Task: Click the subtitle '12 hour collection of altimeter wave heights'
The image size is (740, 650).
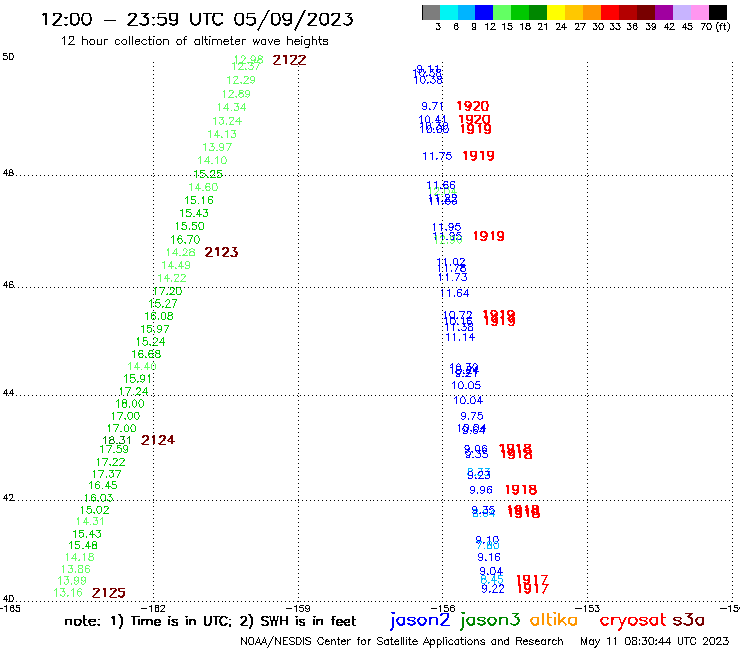Action: (194, 41)
